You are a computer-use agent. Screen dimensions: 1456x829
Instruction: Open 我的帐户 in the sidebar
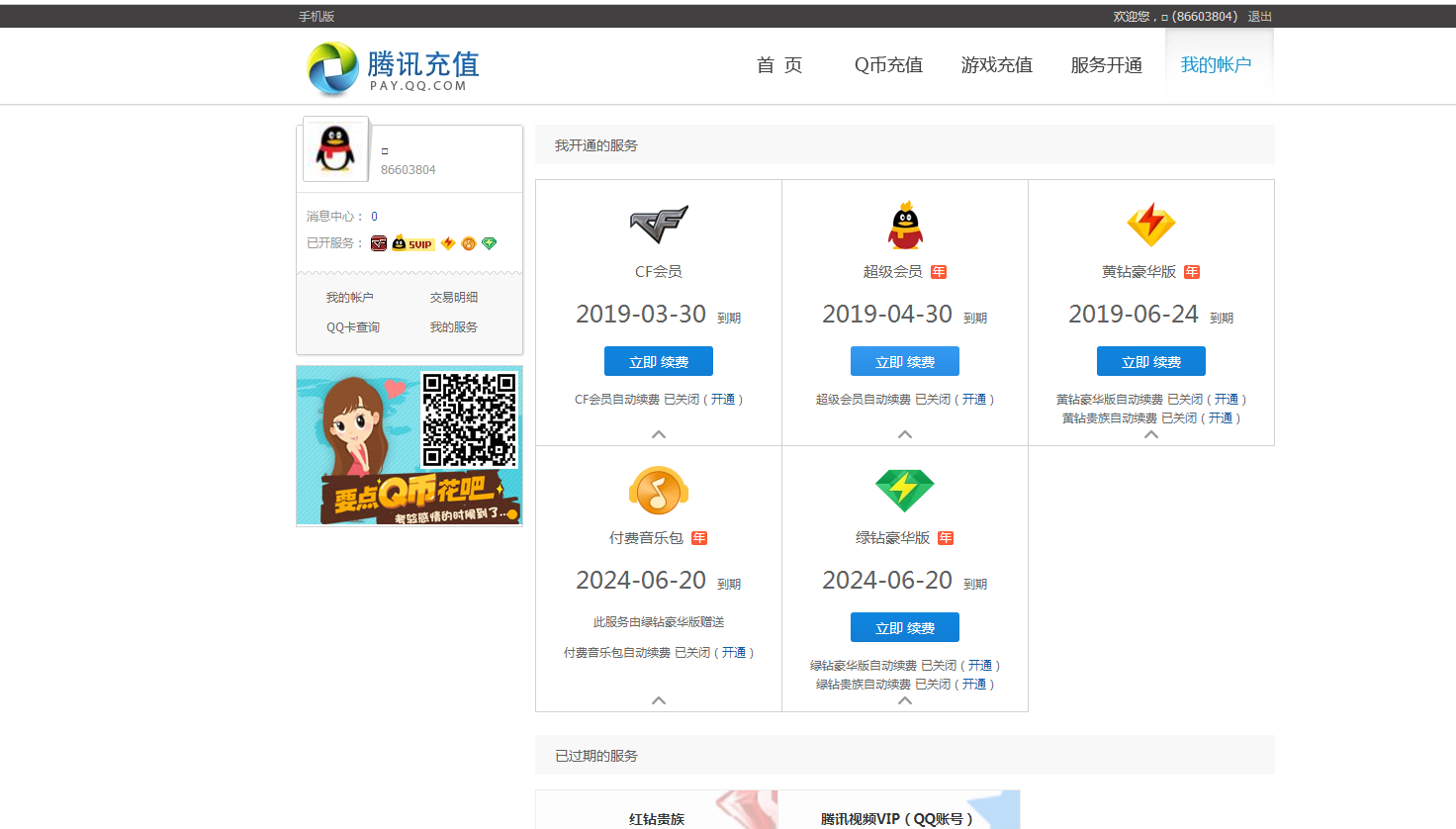pos(350,298)
